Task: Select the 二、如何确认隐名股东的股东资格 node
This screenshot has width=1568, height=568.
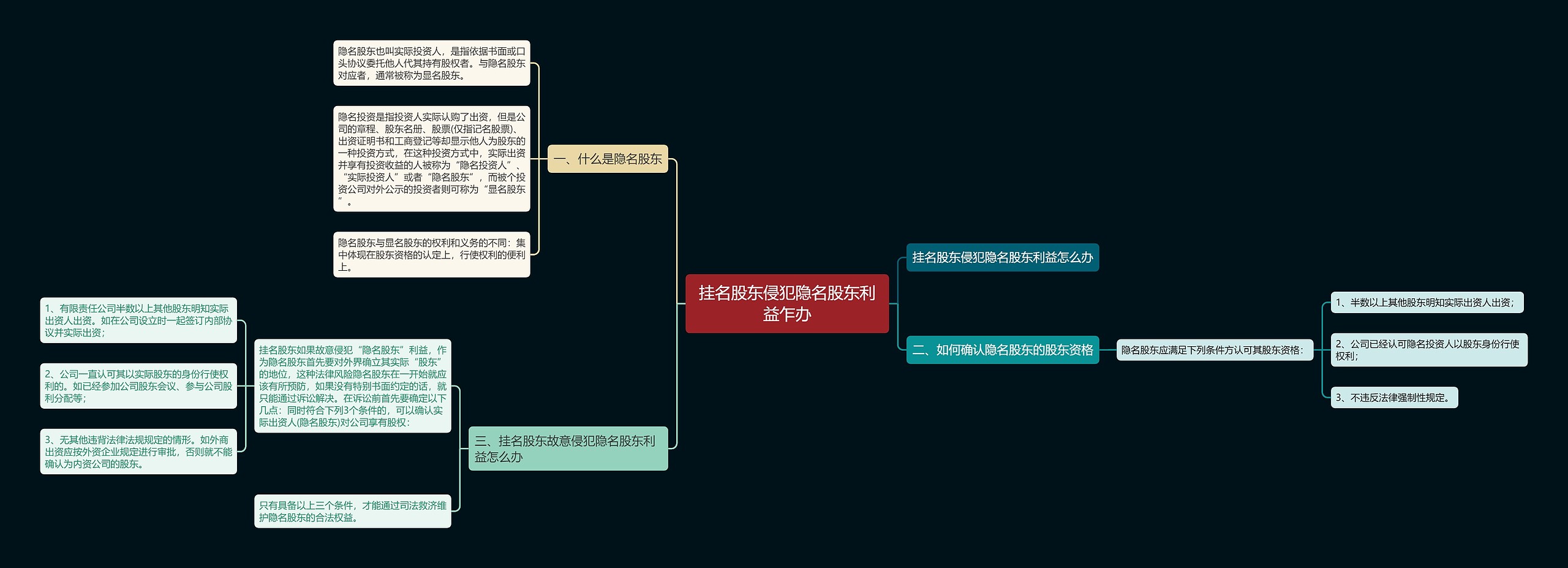Action: [x=1003, y=350]
